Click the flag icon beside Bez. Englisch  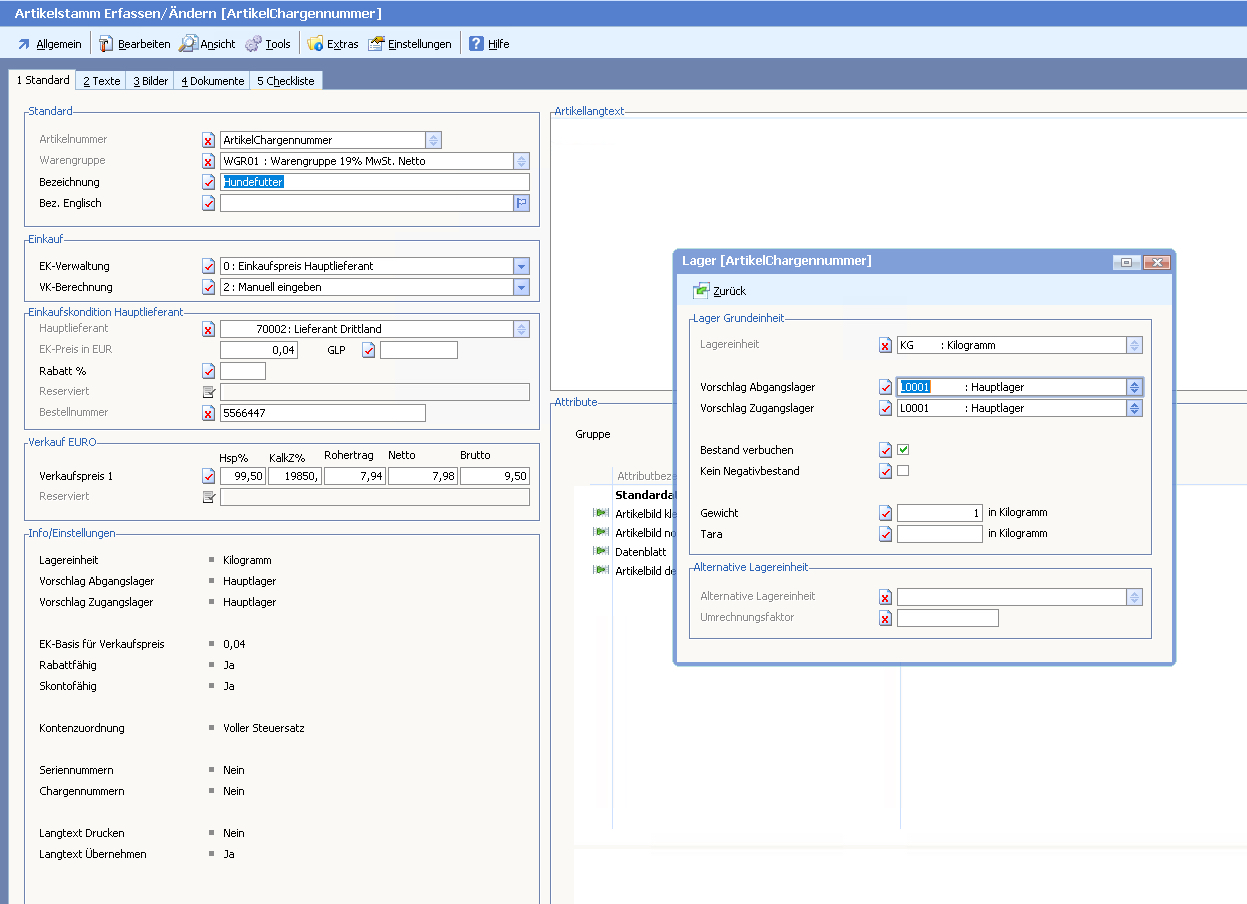(x=521, y=203)
